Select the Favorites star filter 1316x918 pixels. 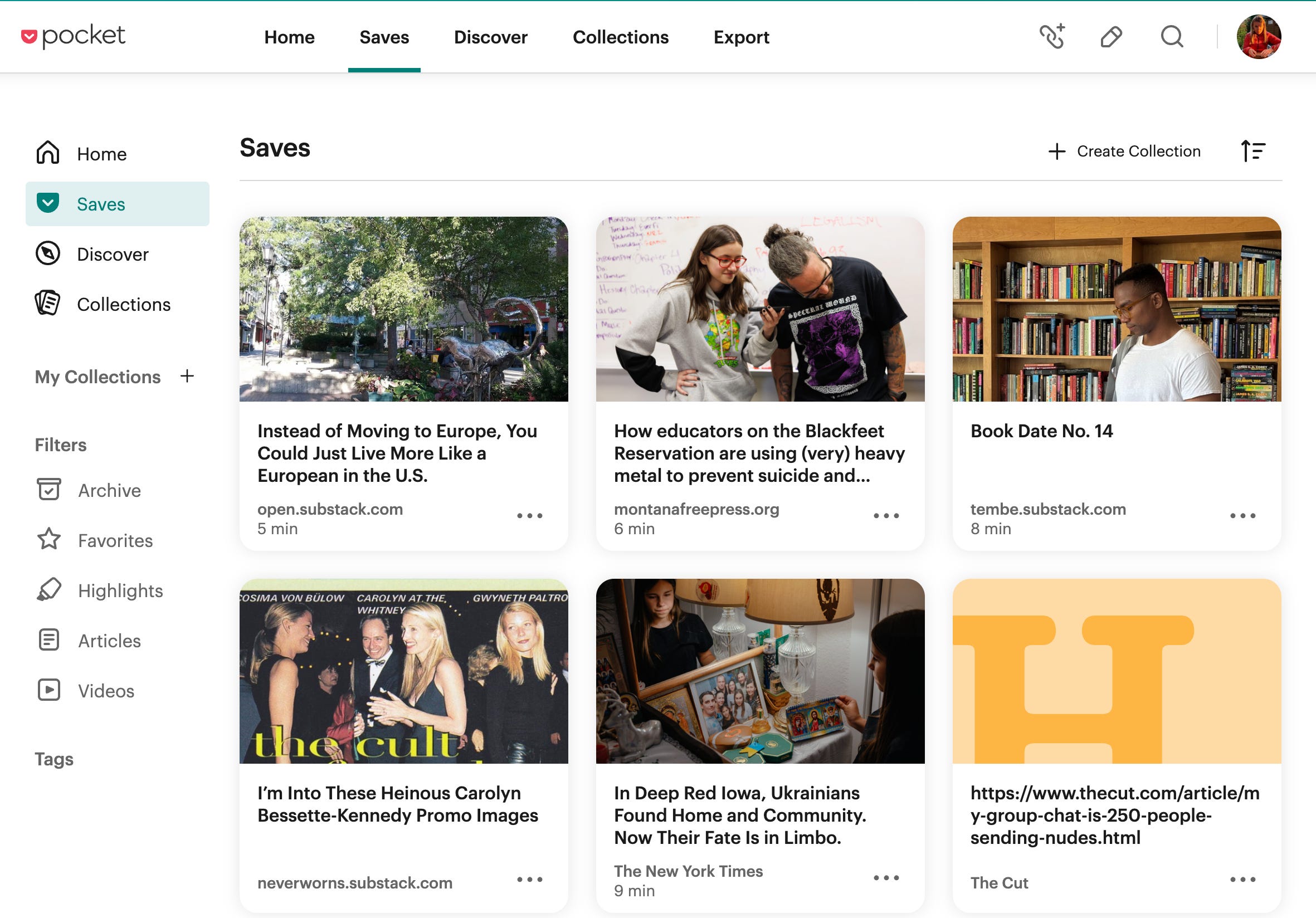tap(115, 540)
